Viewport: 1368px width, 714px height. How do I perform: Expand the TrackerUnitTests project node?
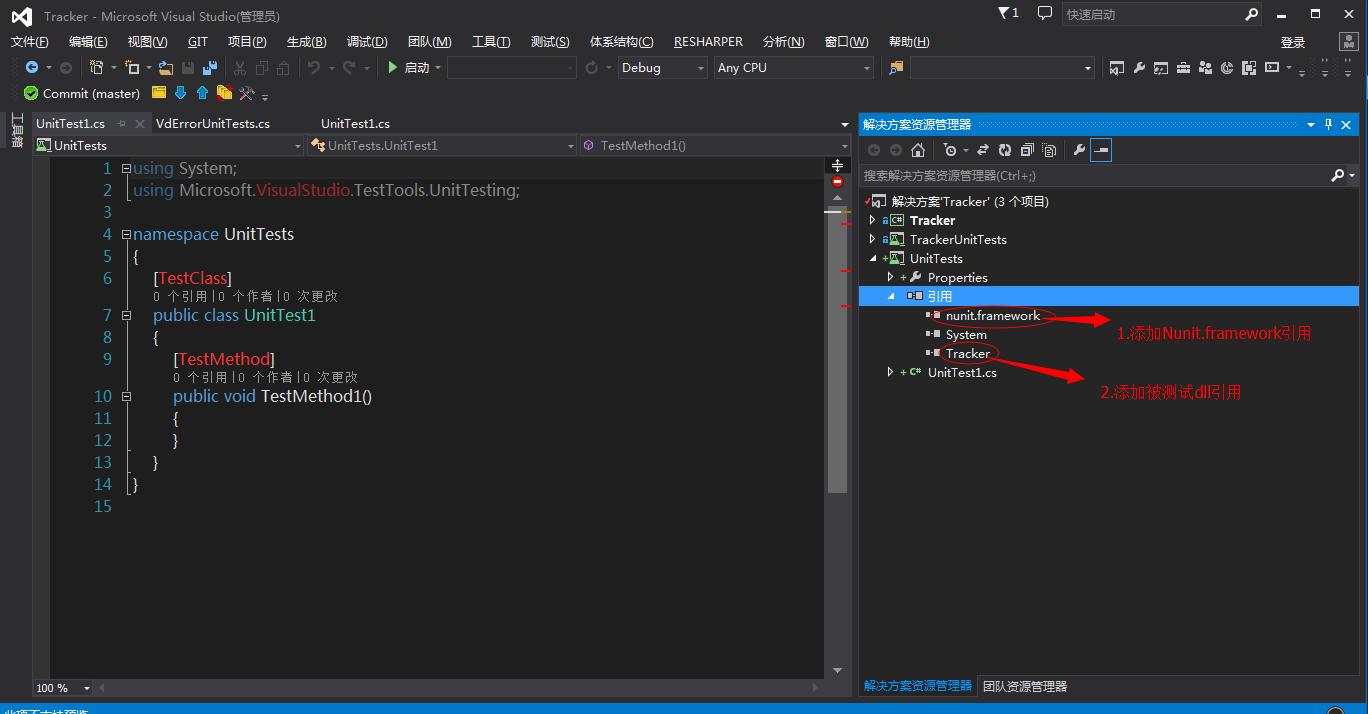[872, 239]
